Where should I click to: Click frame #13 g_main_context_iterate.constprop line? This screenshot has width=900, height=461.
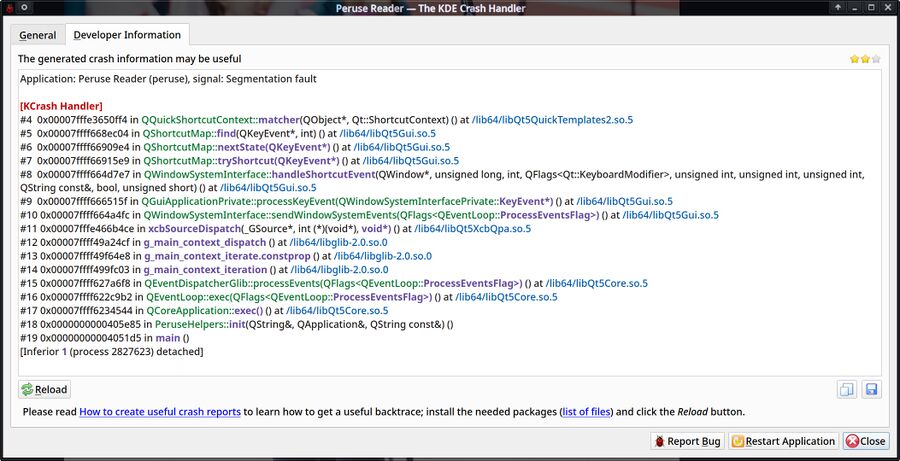(x=226, y=256)
